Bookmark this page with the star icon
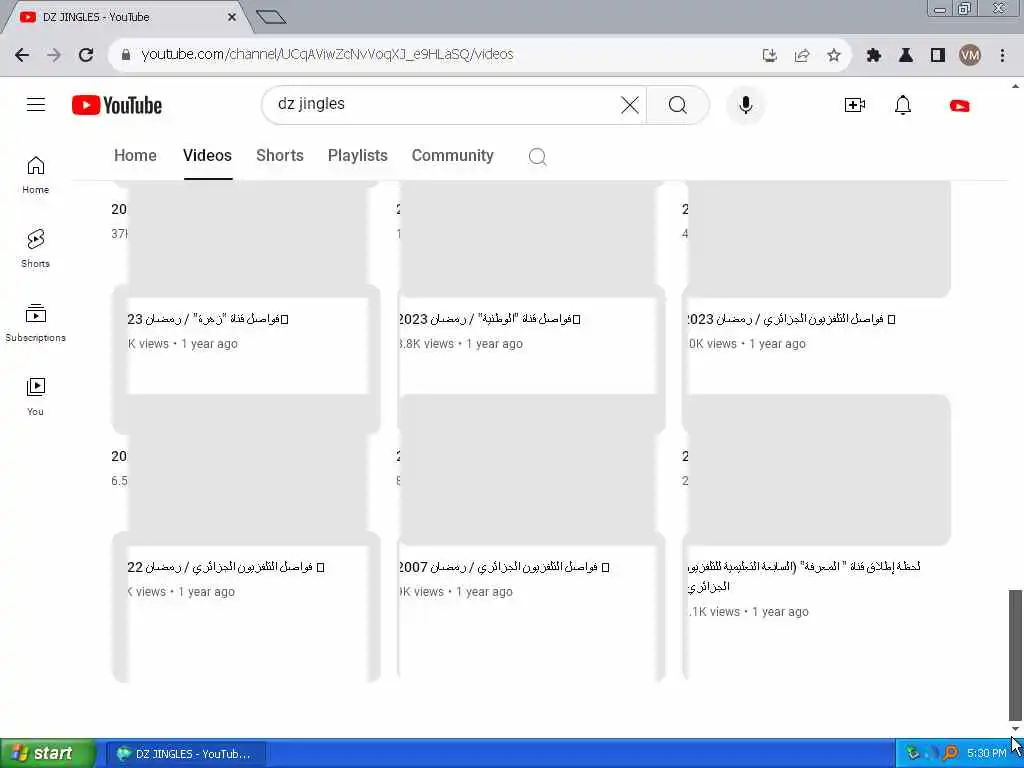The height and width of the screenshot is (768, 1024). pos(833,55)
